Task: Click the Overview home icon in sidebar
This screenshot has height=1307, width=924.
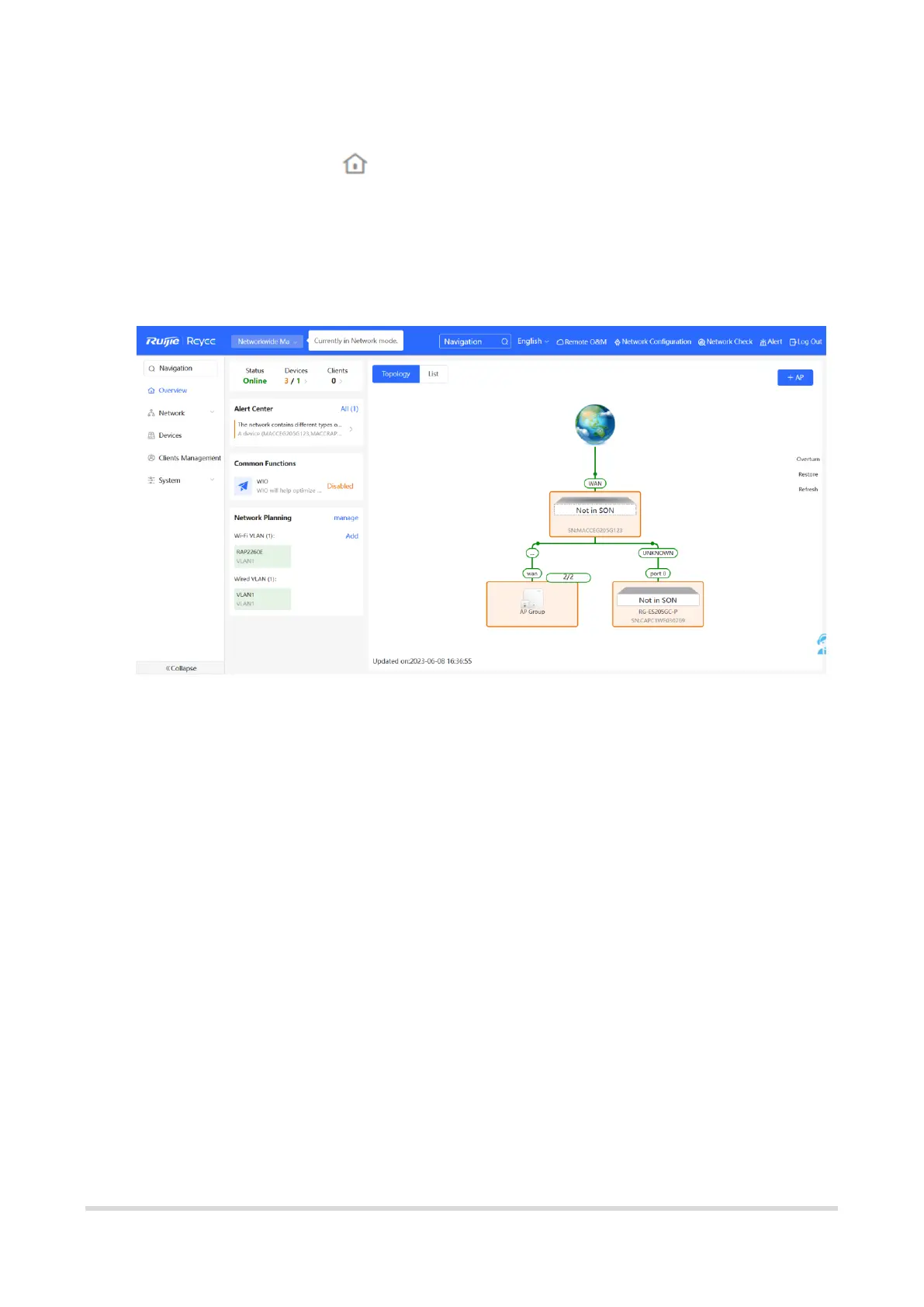Action: click(151, 390)
